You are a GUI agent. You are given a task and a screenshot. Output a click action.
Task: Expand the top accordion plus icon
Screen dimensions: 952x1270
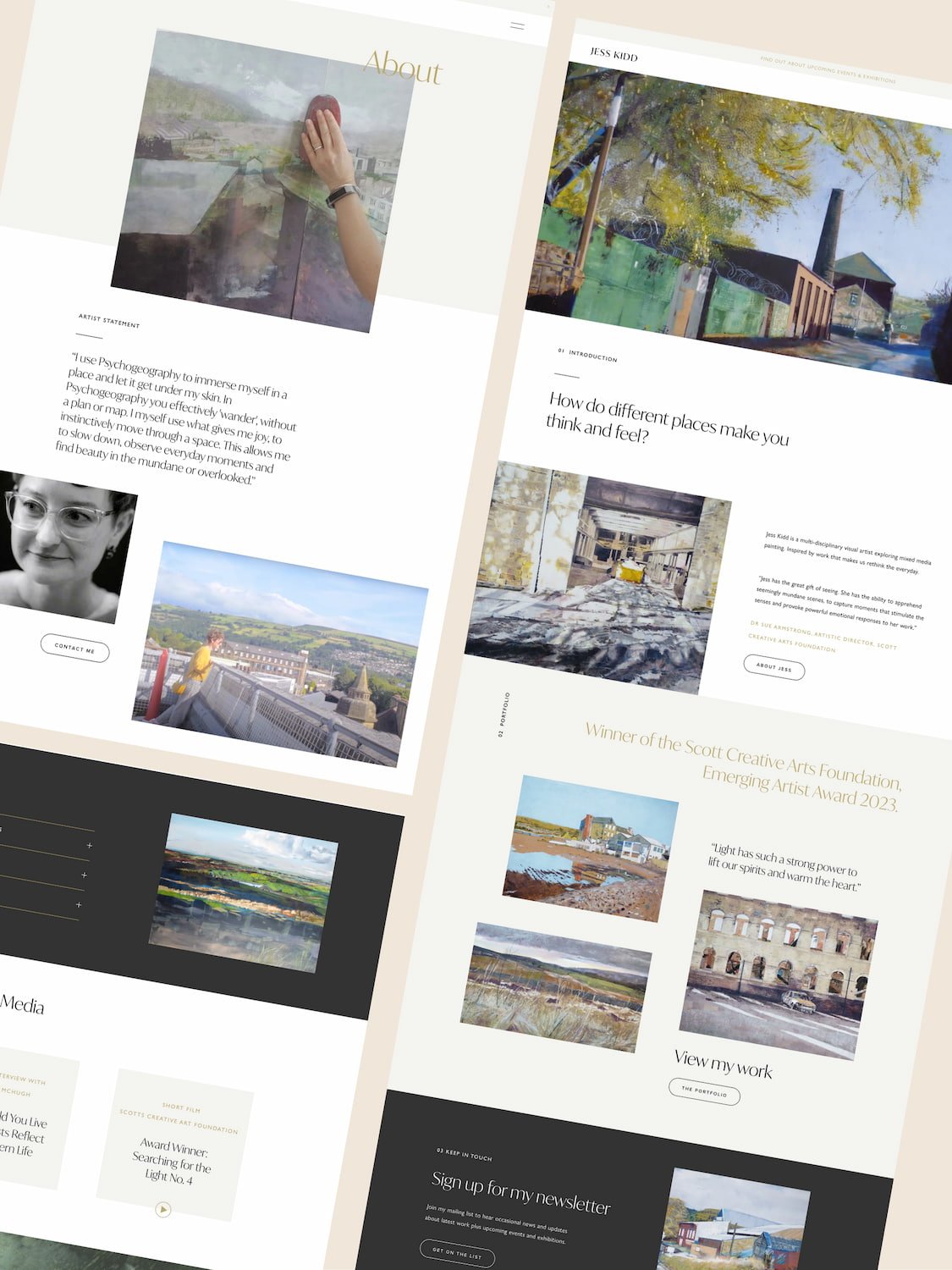click(89, 845)
